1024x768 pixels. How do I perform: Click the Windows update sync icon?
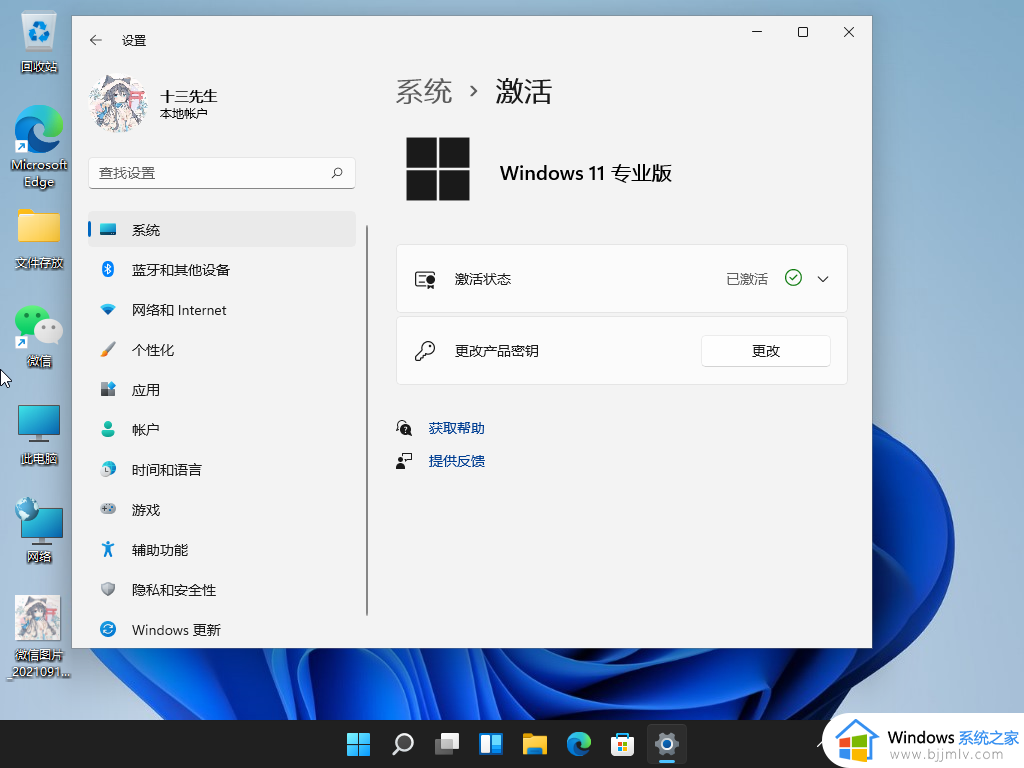[108, 629]
